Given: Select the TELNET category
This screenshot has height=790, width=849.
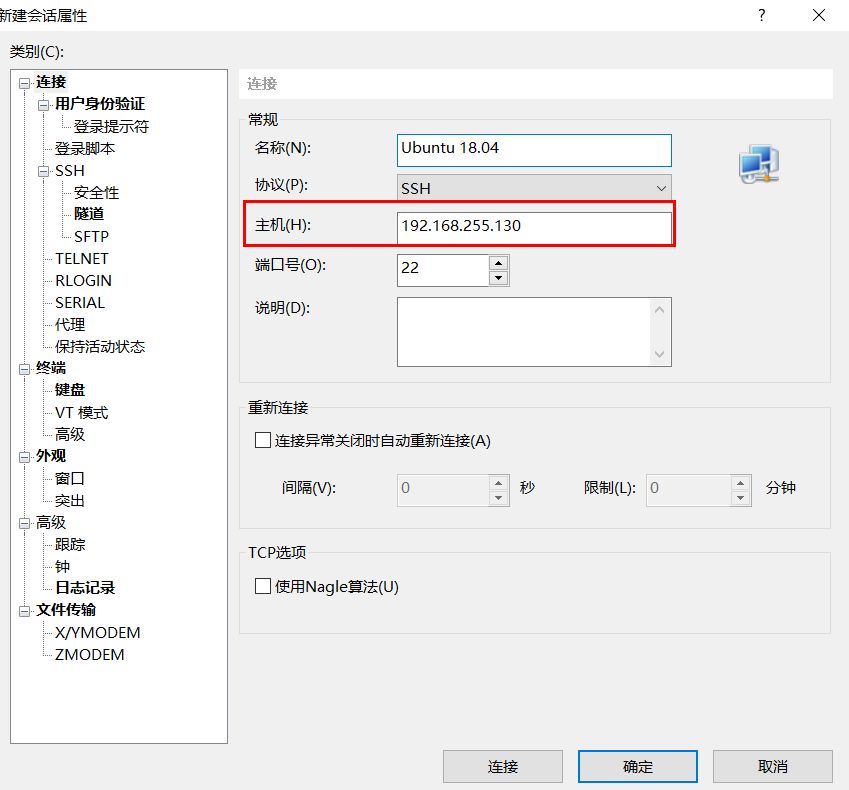Looking at the screenshot, I should [x=81, y=258].
